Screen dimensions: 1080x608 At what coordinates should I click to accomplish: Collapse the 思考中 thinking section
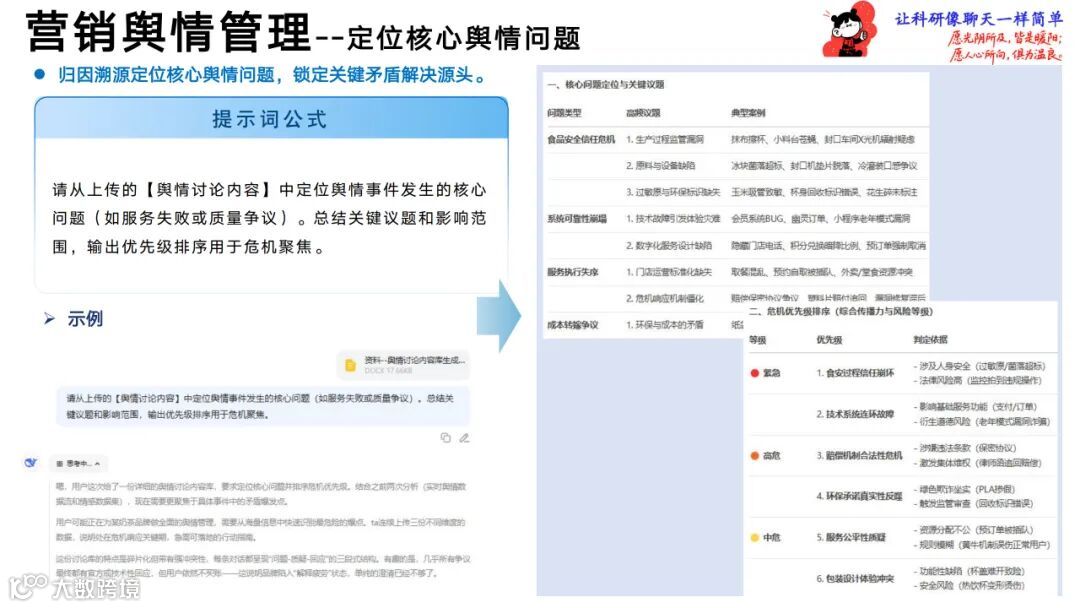point(79,463)
